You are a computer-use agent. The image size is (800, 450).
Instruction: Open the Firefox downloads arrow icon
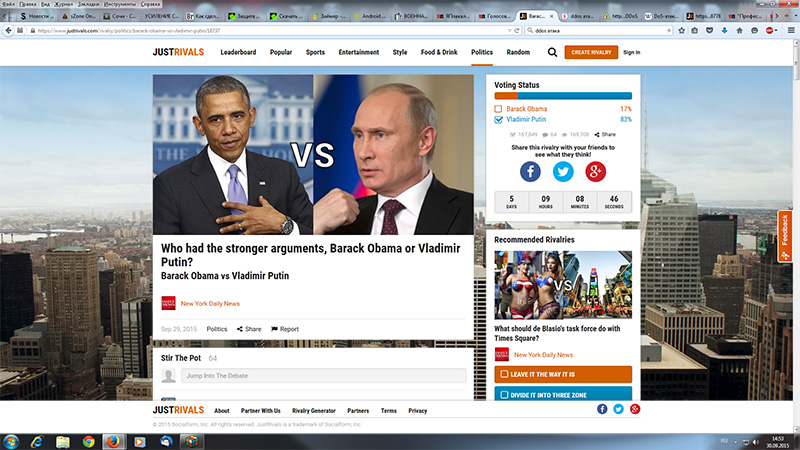724,31
